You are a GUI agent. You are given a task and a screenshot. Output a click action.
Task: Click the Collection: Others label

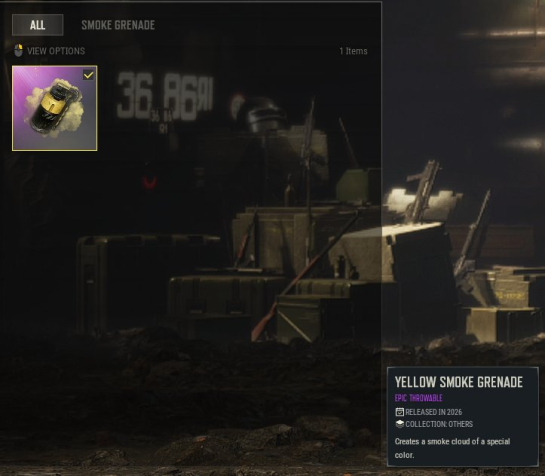tap(439, 424)
